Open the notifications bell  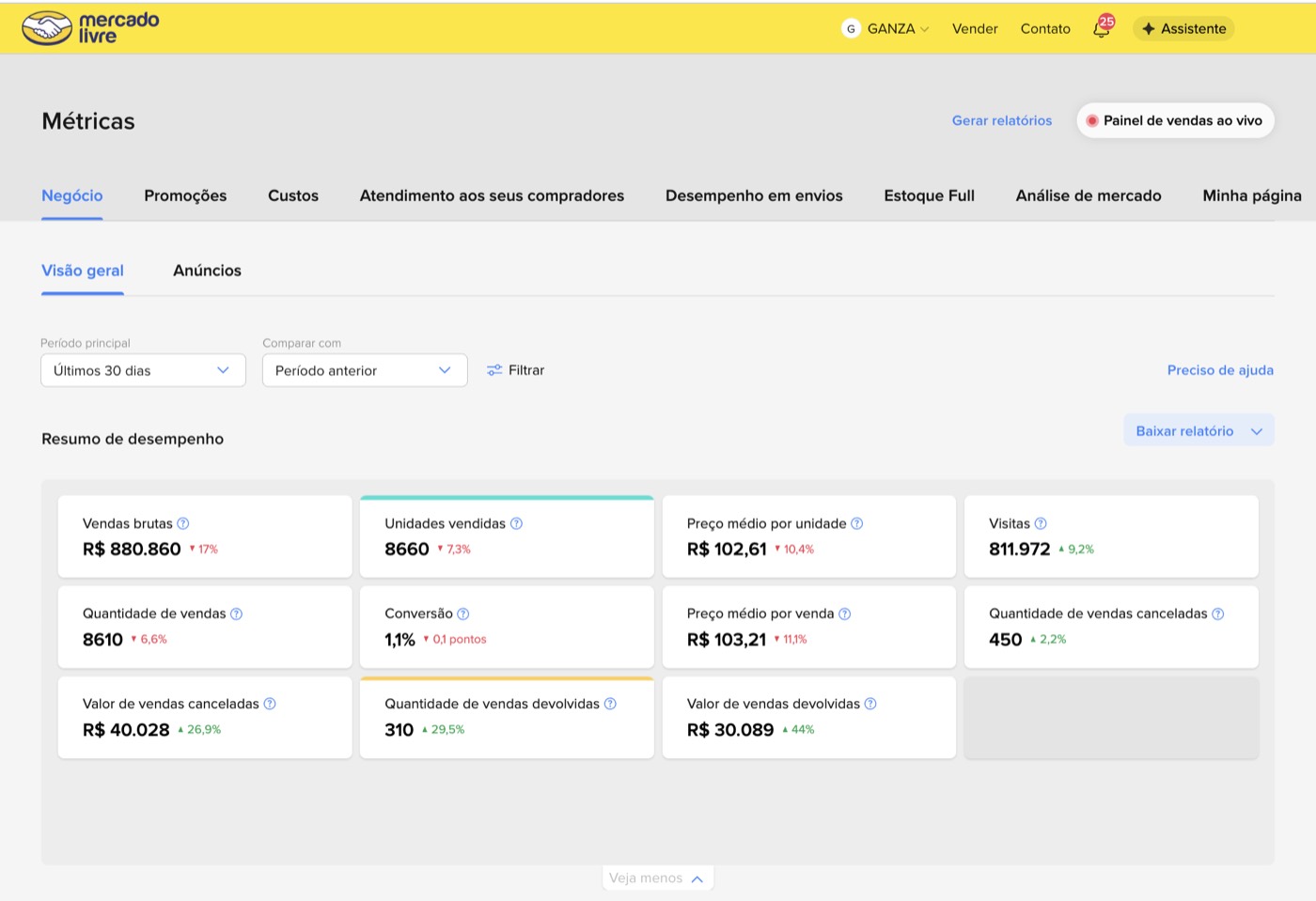[1102, 28]
